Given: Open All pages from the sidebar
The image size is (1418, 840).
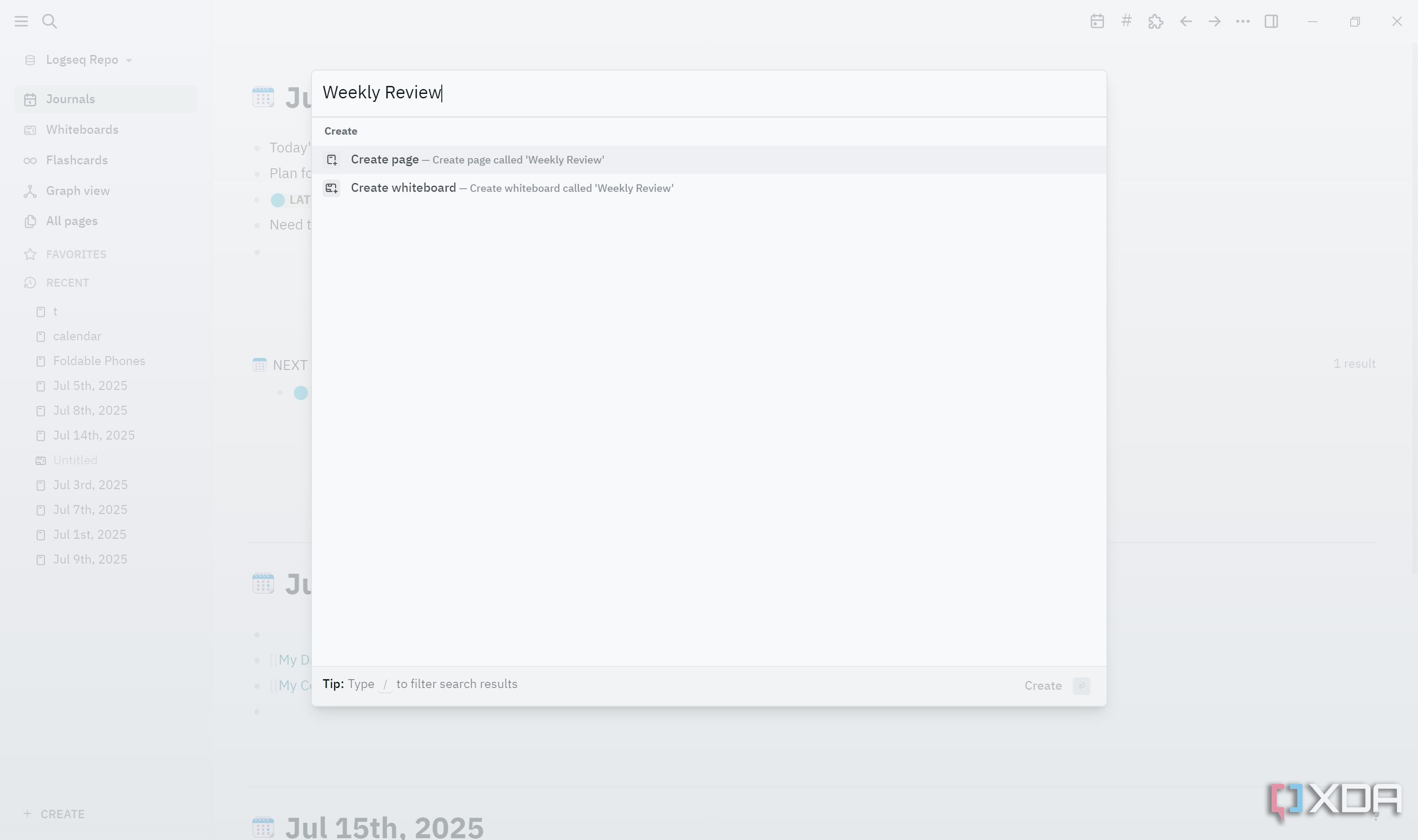Looking at the screenshot, I should coord(106,222).
